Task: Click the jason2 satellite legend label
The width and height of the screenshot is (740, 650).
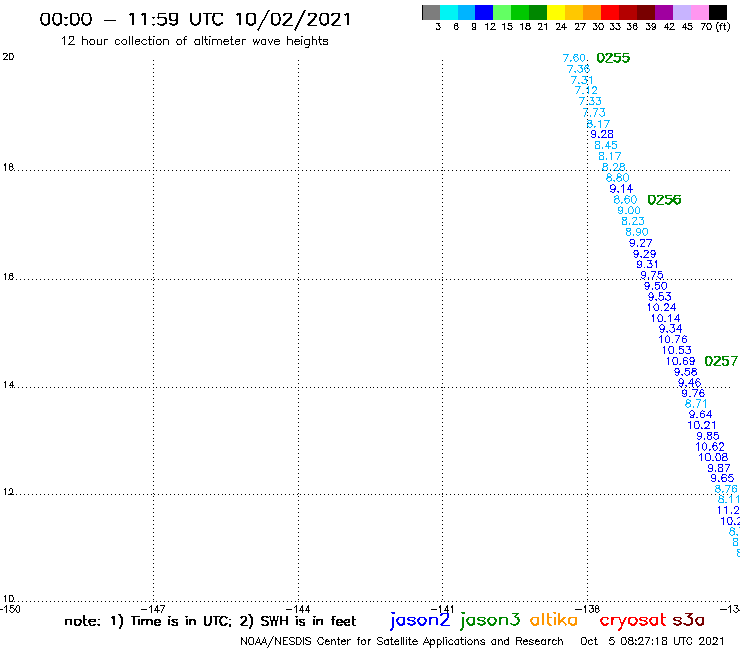Action: 420,621
